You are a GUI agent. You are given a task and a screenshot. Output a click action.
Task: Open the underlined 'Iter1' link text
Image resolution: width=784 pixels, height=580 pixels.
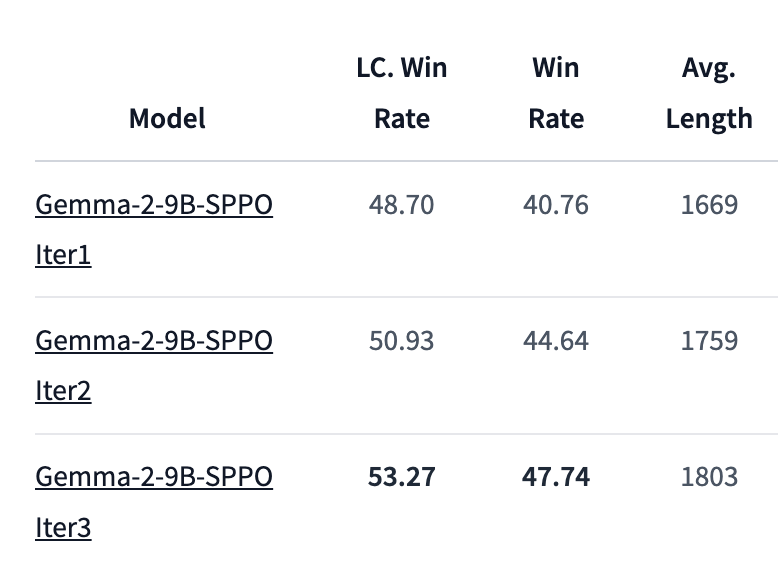[63, 255]
